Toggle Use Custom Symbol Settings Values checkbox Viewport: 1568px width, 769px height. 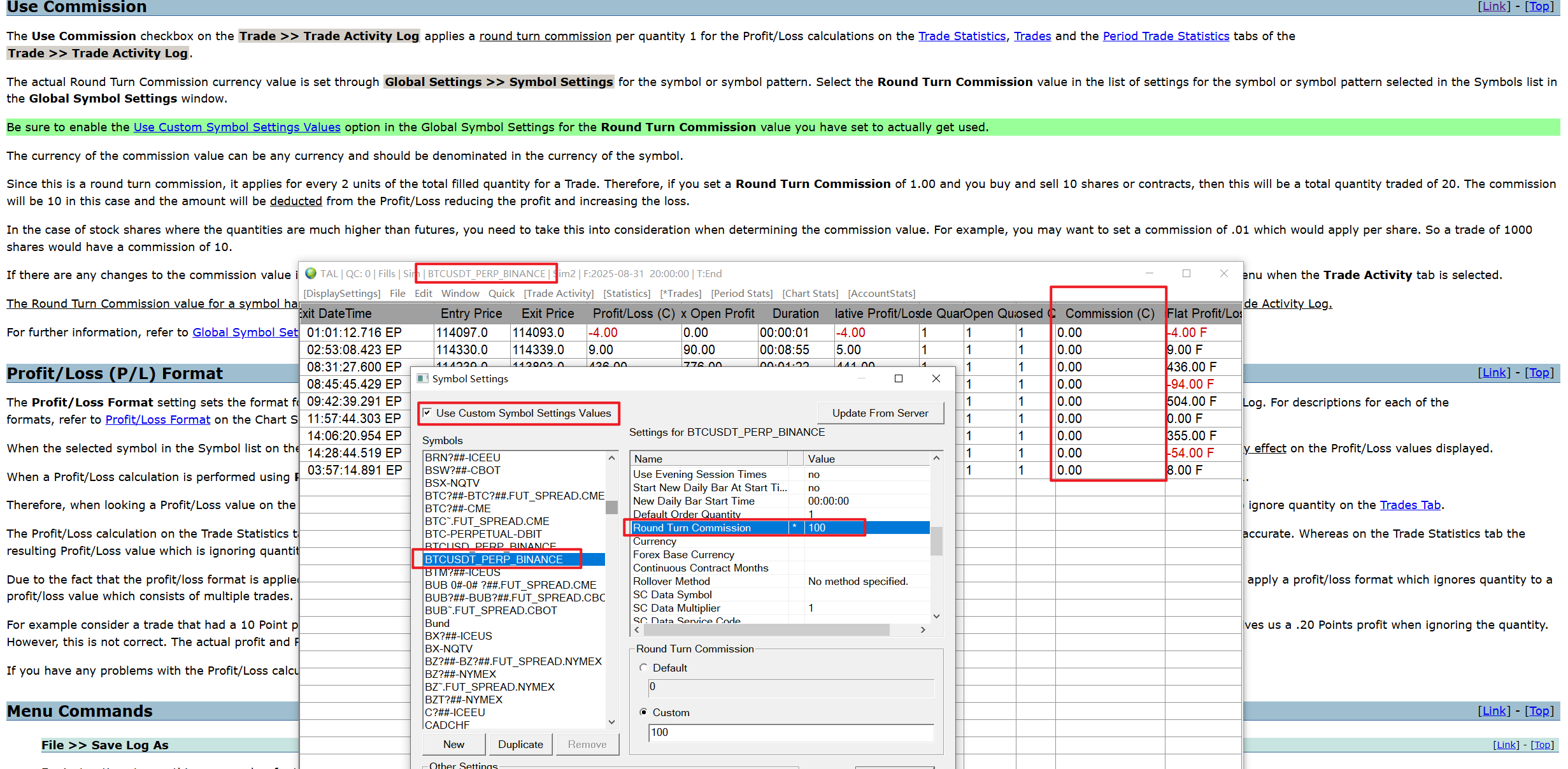427,413
